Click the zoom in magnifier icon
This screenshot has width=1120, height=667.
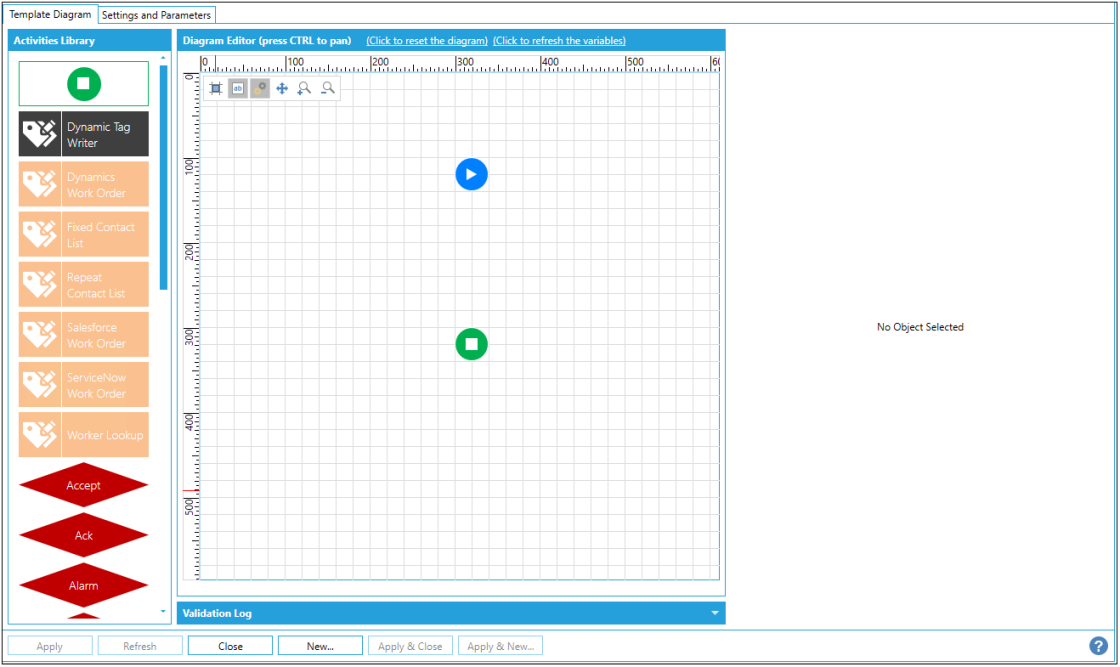tap(304, 88)
